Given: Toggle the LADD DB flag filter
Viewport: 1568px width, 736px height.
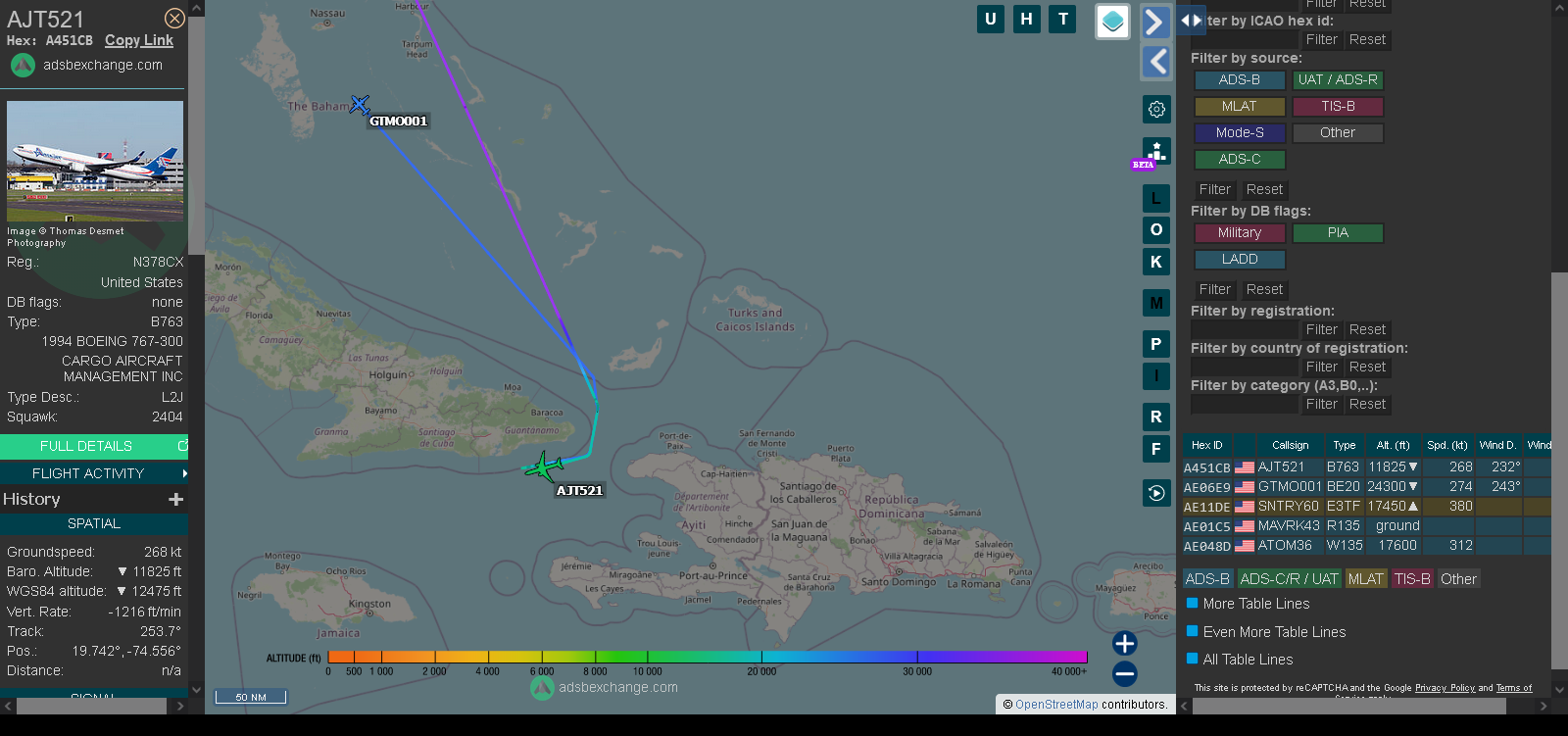Looking at the screenshot, I should [1240, 260].
